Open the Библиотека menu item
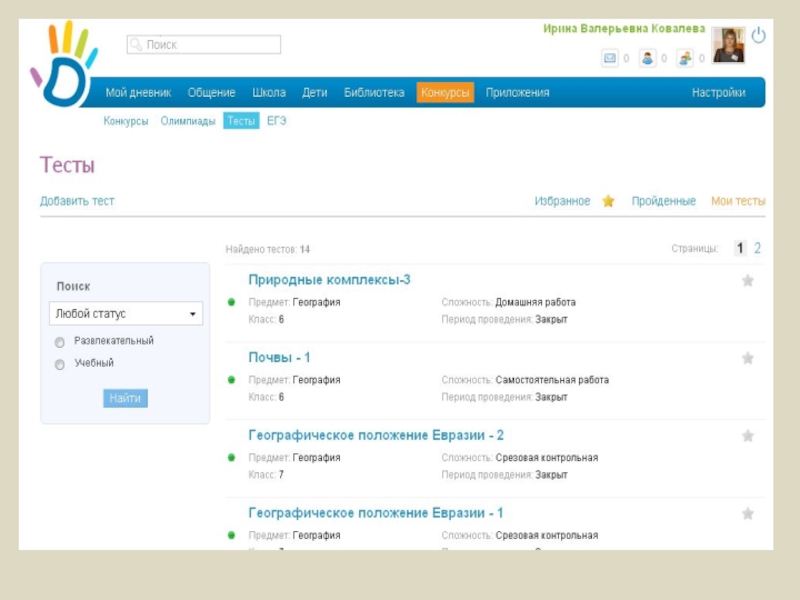Image resolution: width=800 pixels, height=600 pixels. (374, 93)
